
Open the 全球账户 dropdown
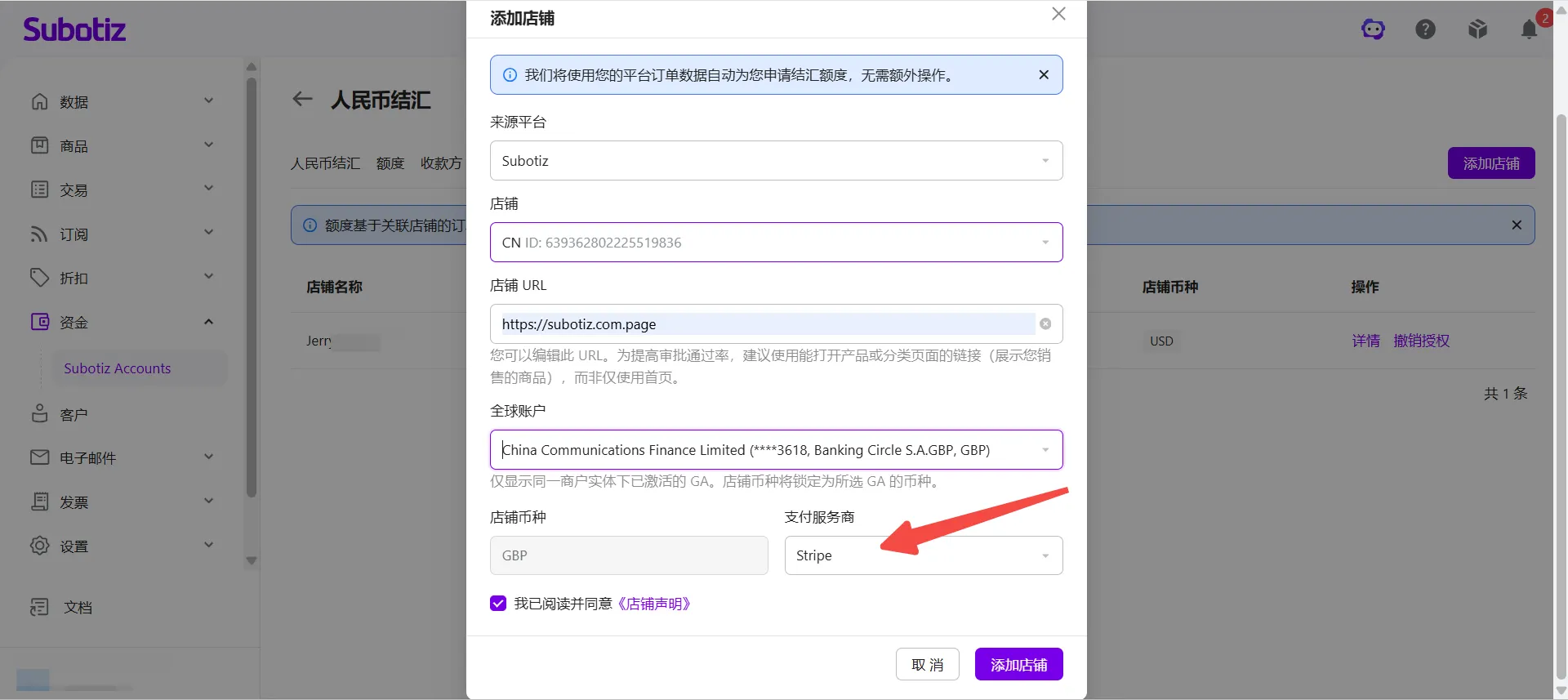(776, 450)
